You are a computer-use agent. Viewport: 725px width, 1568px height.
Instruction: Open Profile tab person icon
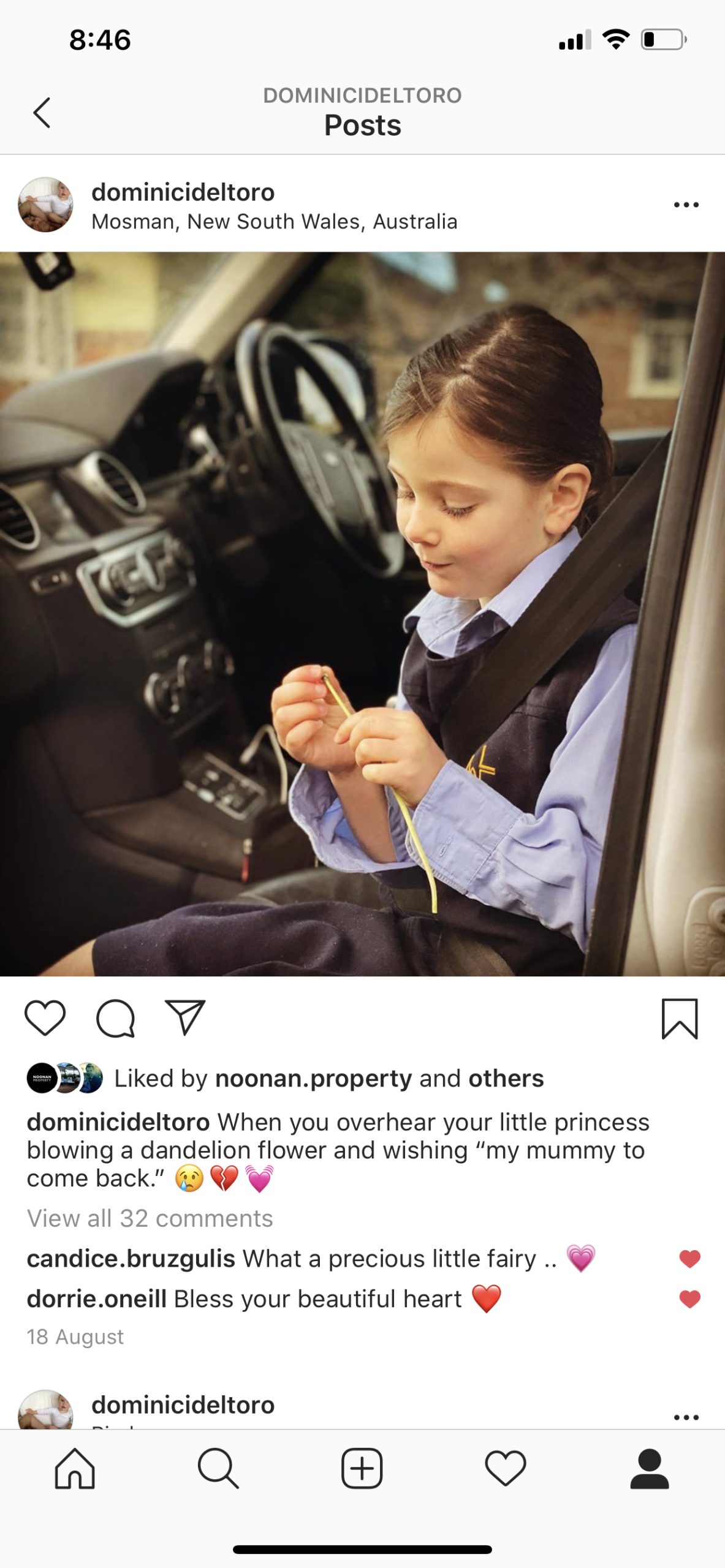point(650,1468)
